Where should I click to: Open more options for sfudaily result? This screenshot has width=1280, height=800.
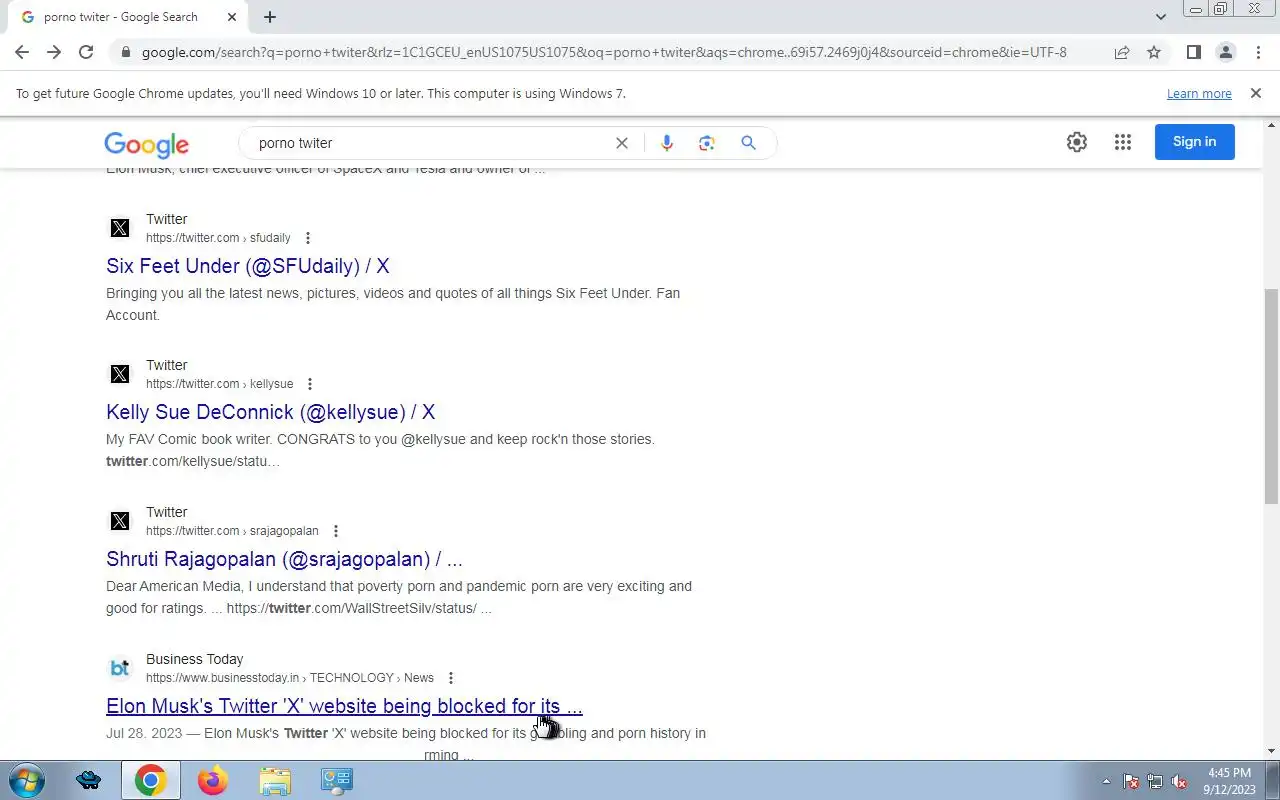(308, 238)
